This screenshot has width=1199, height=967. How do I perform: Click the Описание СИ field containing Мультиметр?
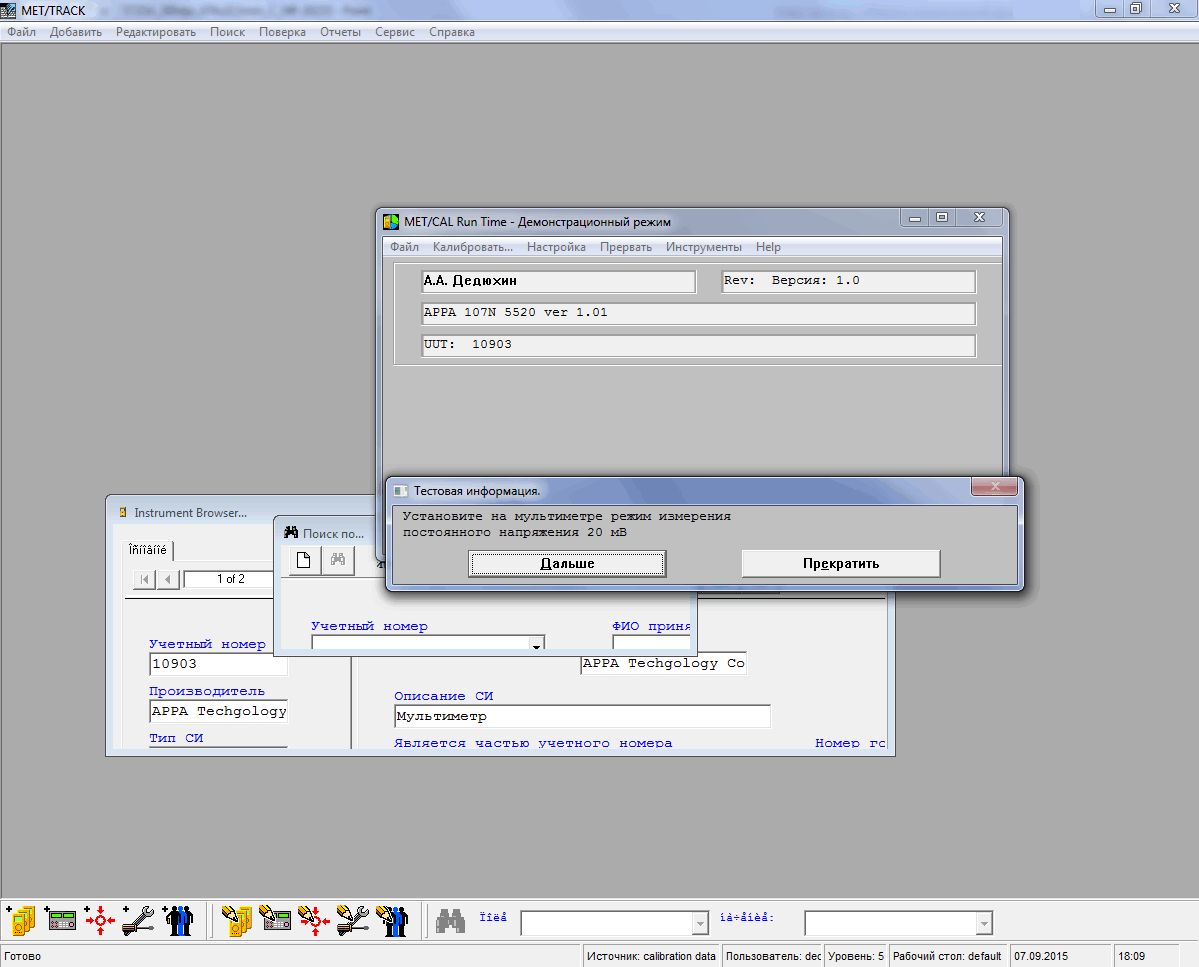click(581, 716)
